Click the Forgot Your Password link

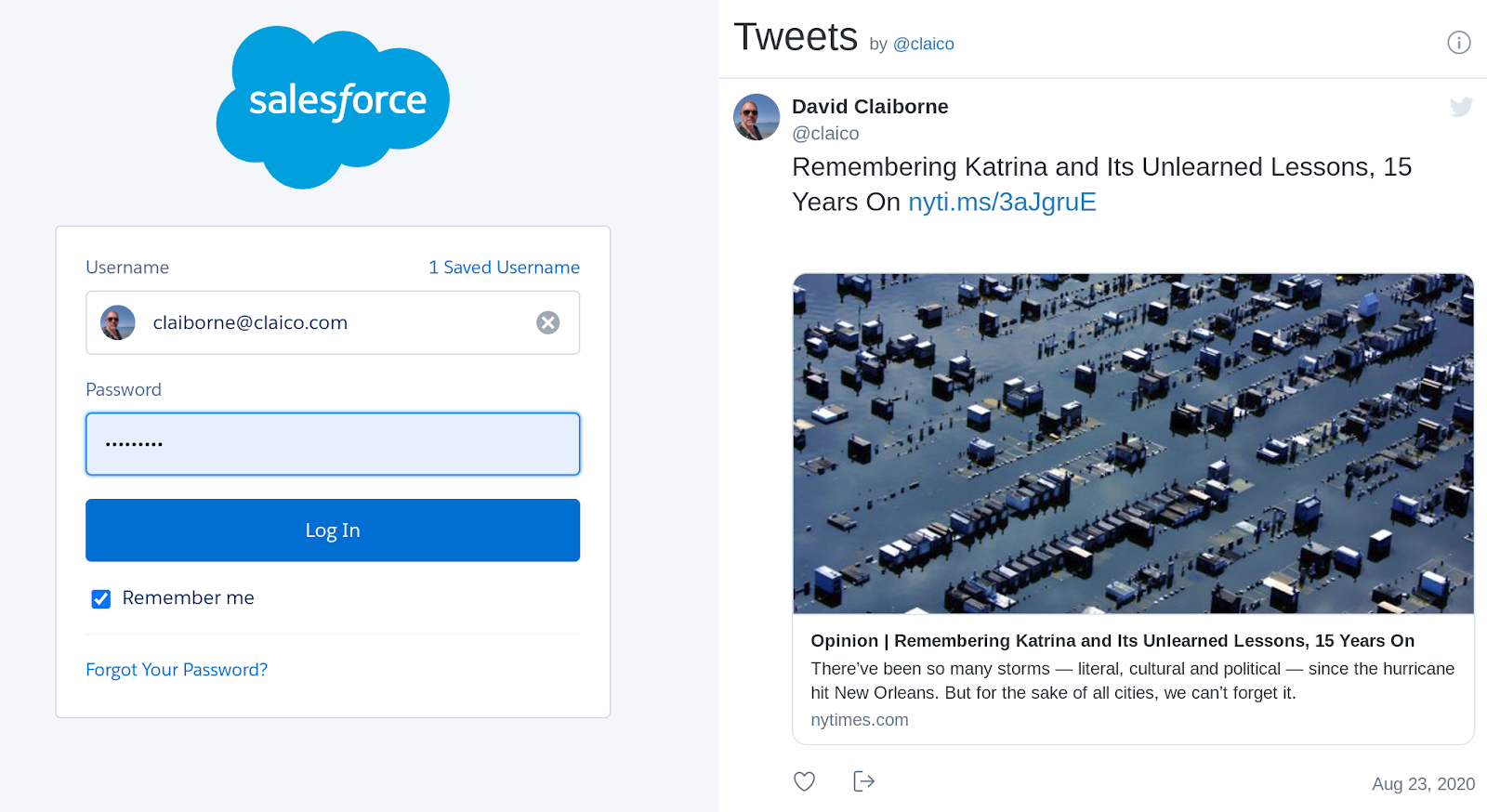tap(177, 670)
